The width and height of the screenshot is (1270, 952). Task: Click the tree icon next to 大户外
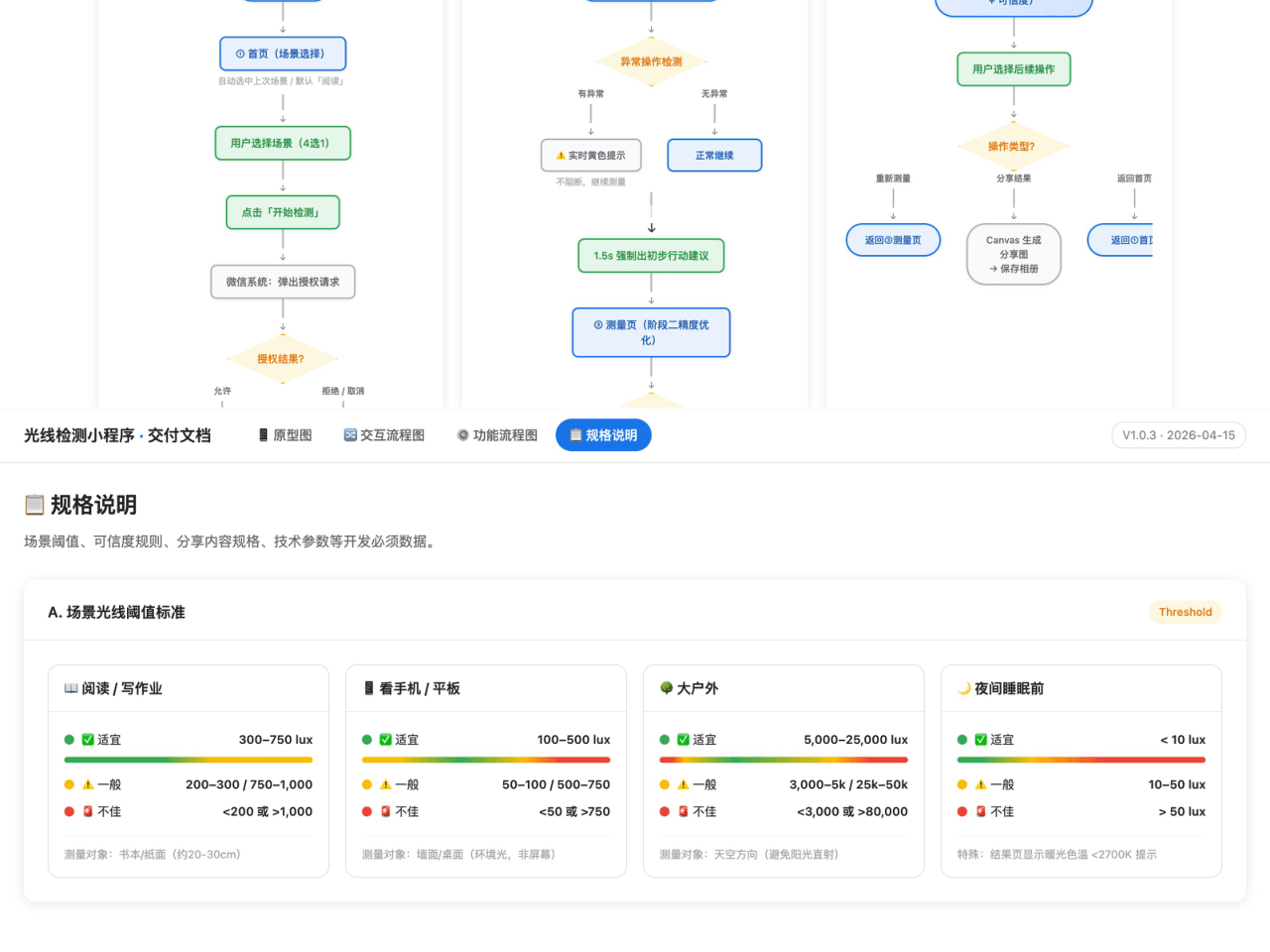[x=667, y=688]
